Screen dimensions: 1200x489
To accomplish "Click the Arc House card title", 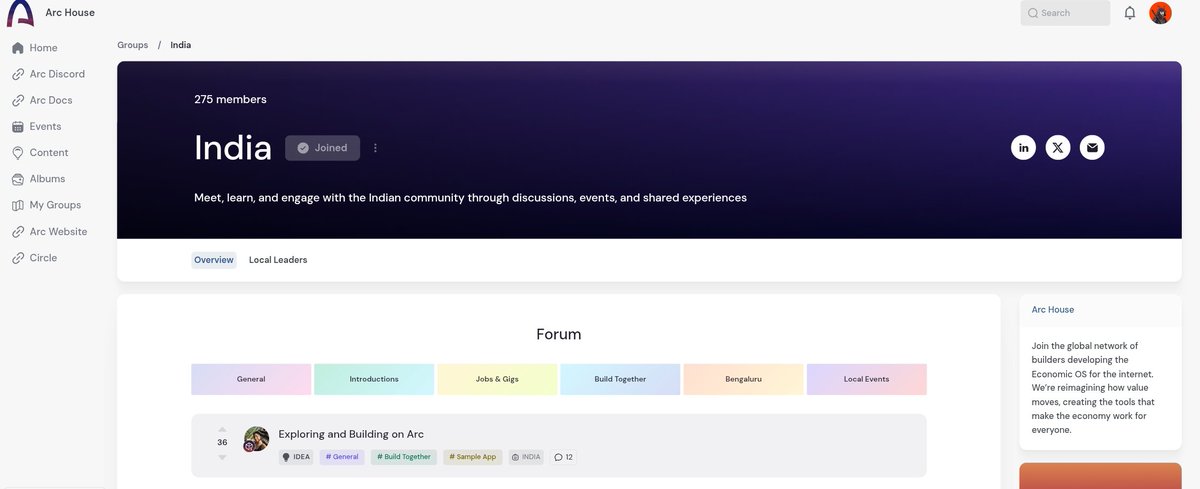I will coord(1053,310).
